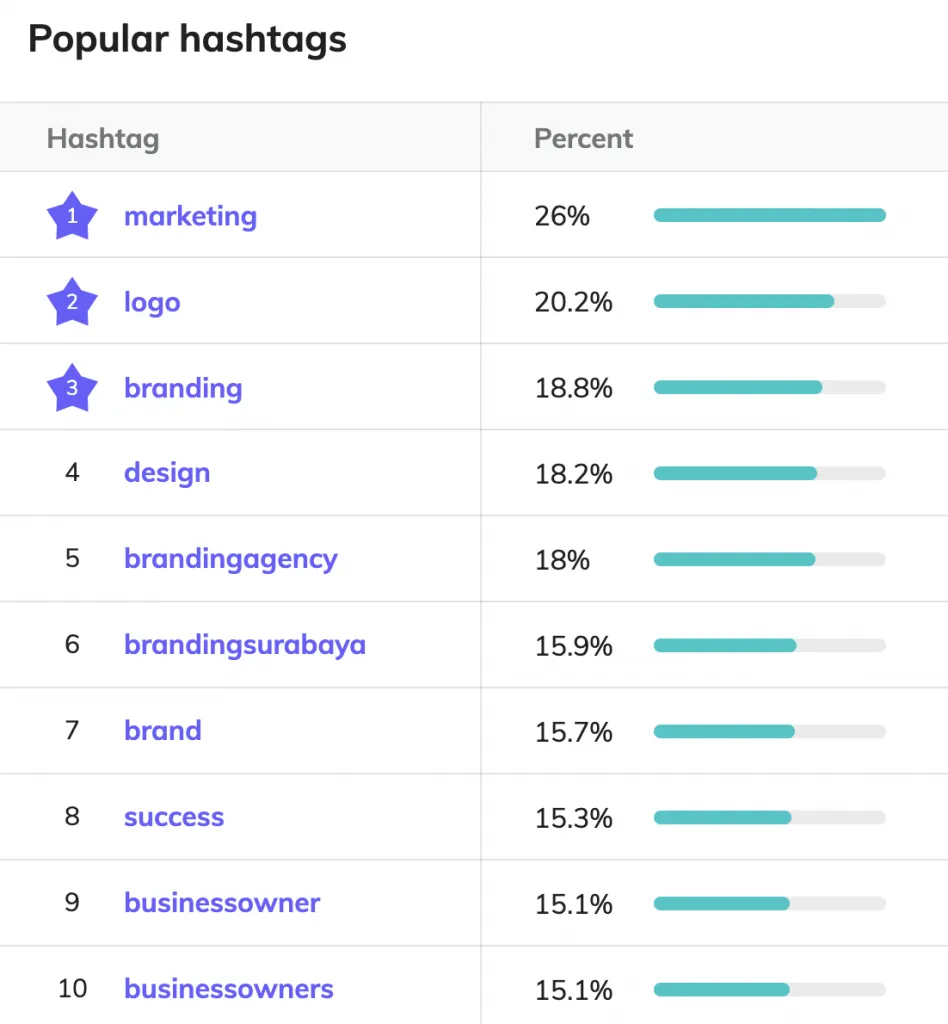Click the brandingagency hashtag
Image resolution: width=948 pixels, height=1024 pixels.
231,559
